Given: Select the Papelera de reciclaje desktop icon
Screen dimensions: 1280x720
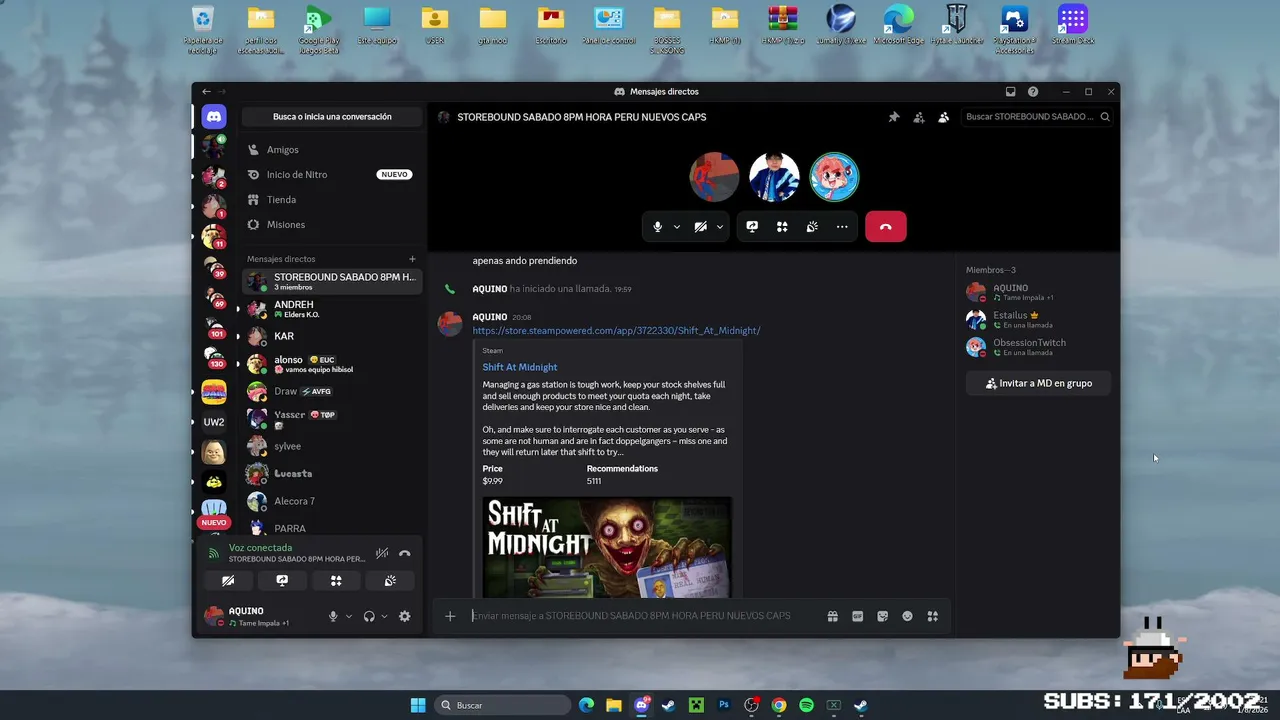Looking at the screenshot, I should (202, 29).
